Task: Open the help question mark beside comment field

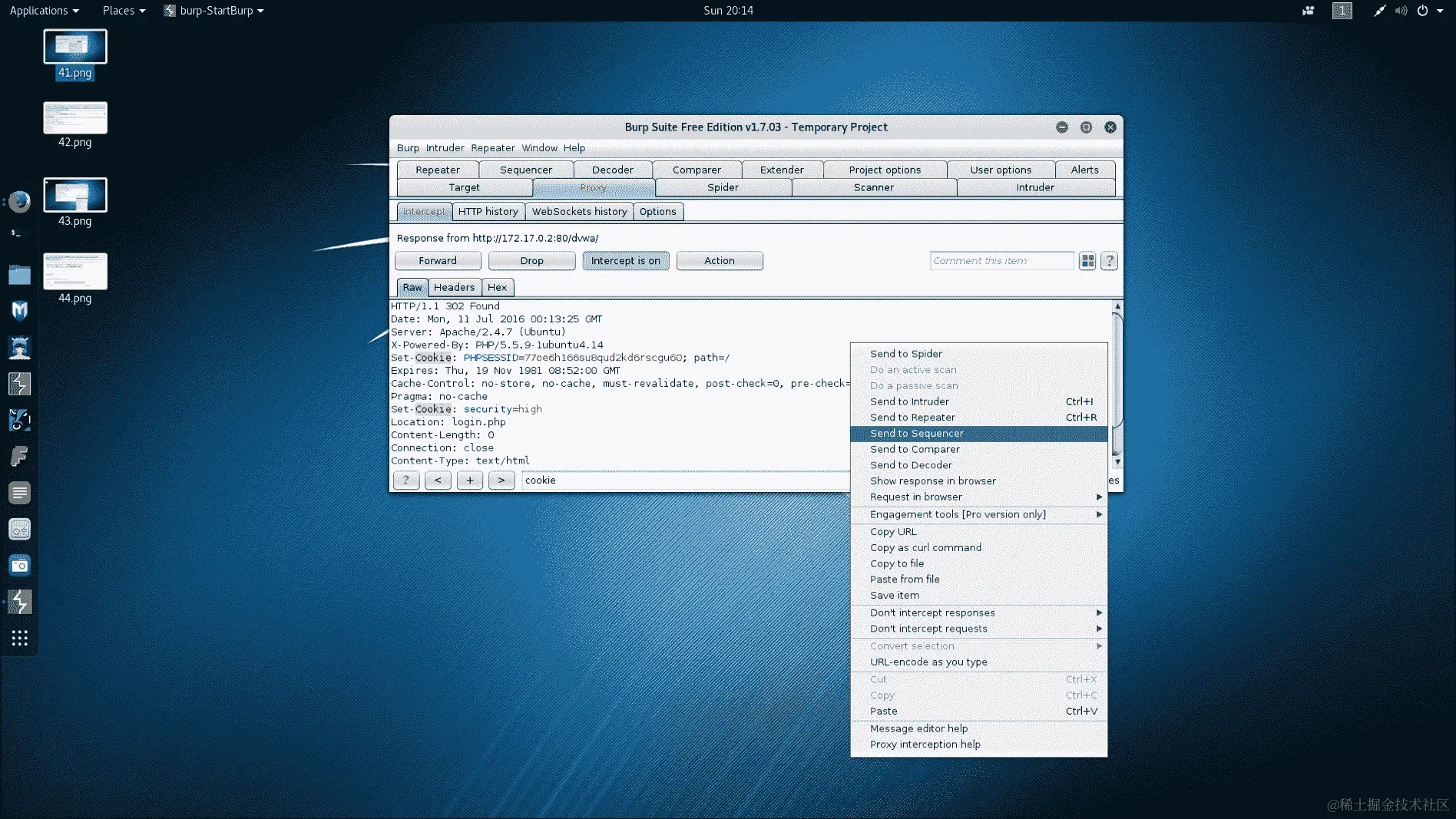Action: [x=1109, y=261]
